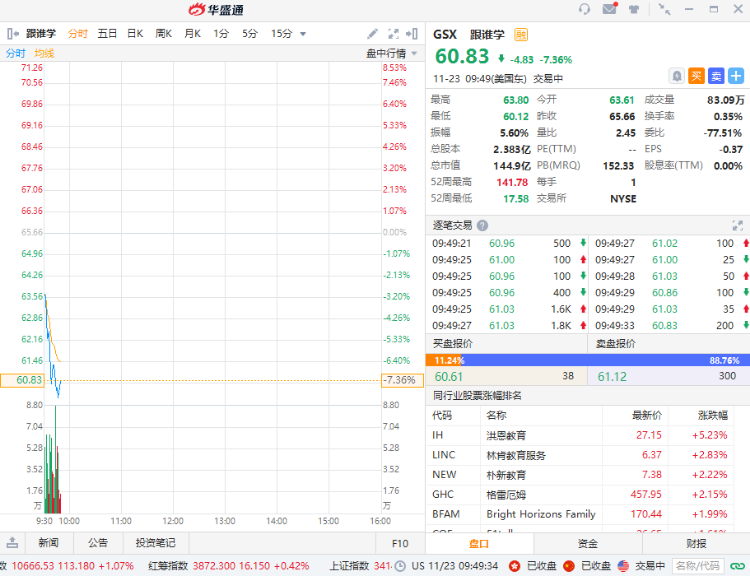Click the 名称/代码 search field
The height and width of the screenshot is (576, 750).
pos(698,566)
